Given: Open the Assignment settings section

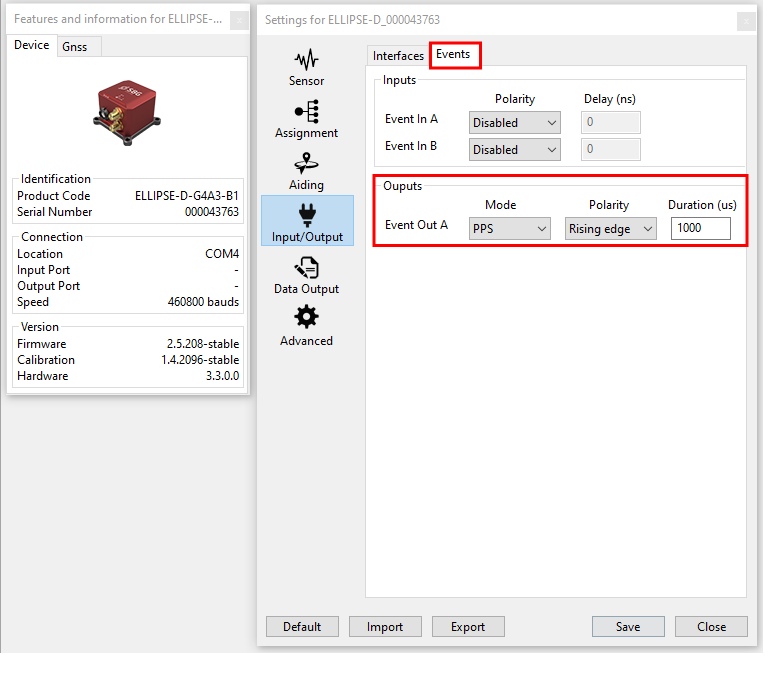Looking at the screenshot, I should click(x=306, y=119).
